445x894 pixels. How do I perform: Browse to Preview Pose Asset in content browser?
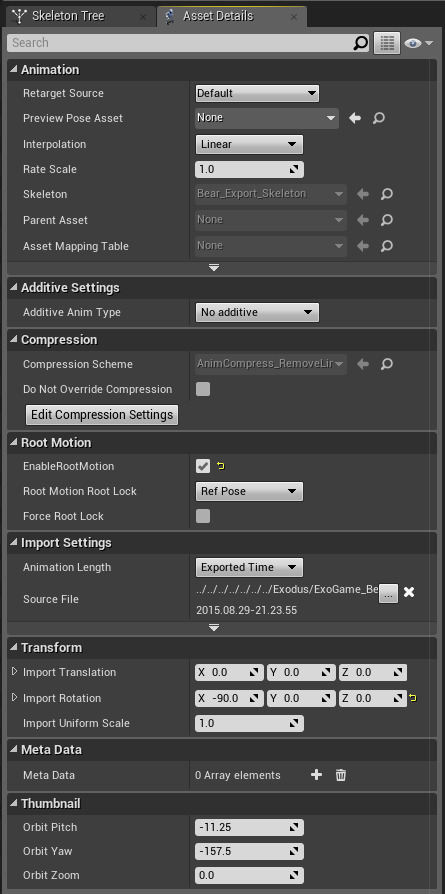[x=379, y=118]
